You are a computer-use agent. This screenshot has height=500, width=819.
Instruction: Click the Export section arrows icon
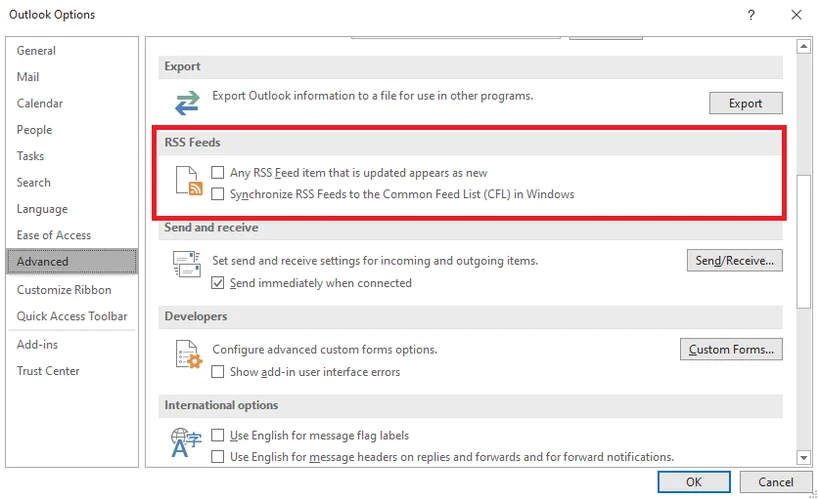(186, 103)
